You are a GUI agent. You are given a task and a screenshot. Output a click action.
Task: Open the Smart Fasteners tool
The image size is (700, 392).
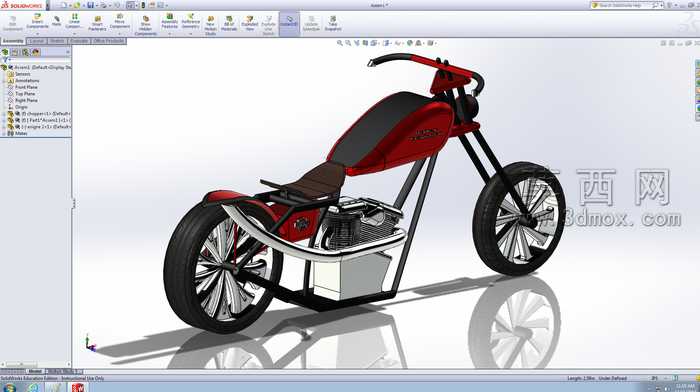97,24
